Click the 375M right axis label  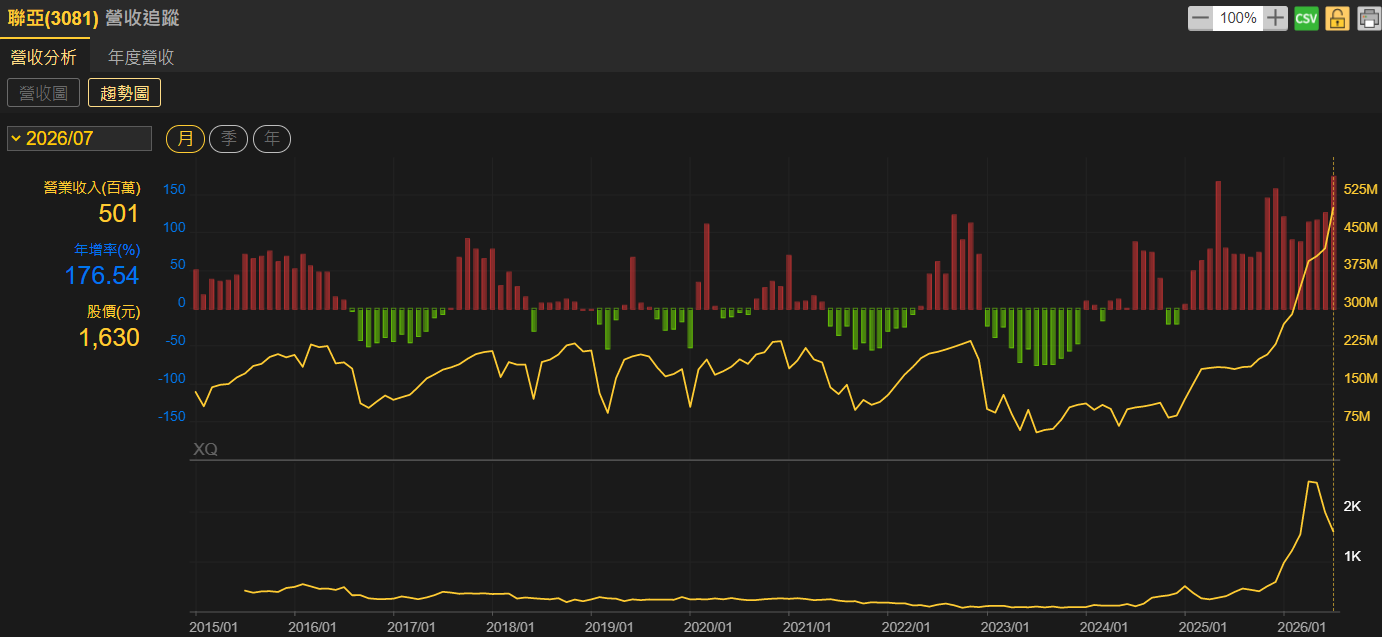click(1361, 265)
